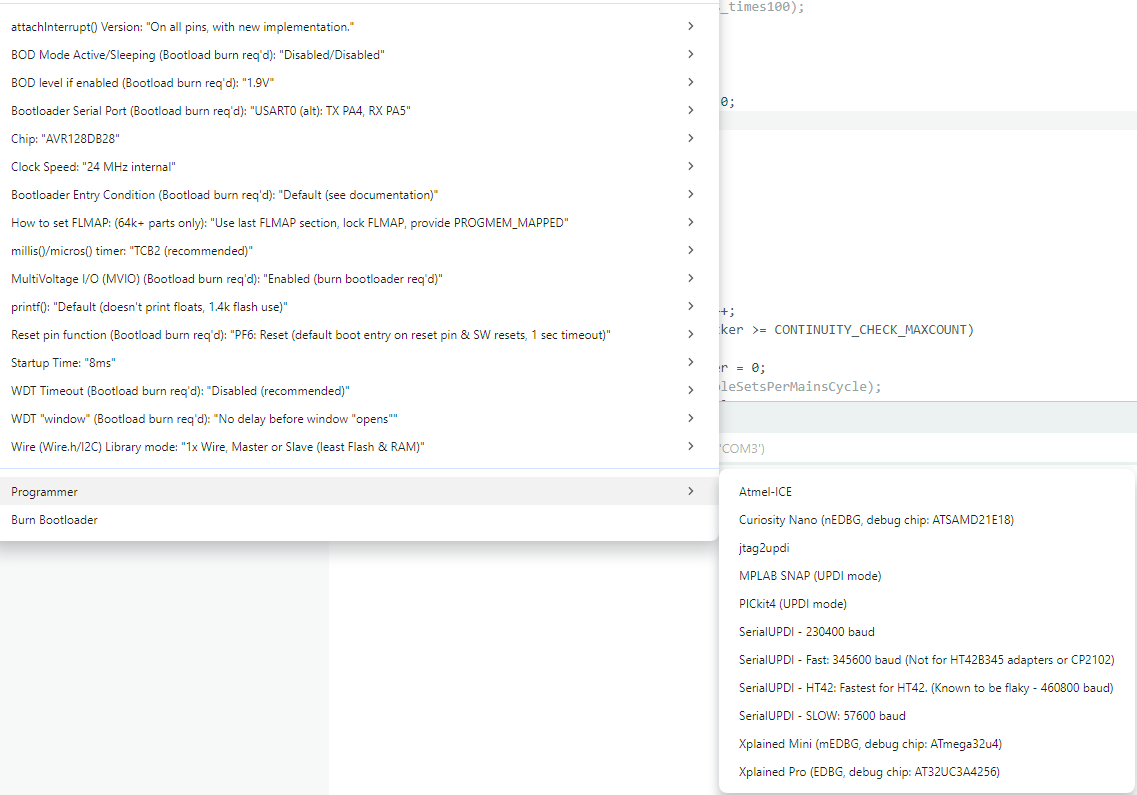Expand the millis()/micros() timer submenu
Screen dimensions: 1137x795
131,251
